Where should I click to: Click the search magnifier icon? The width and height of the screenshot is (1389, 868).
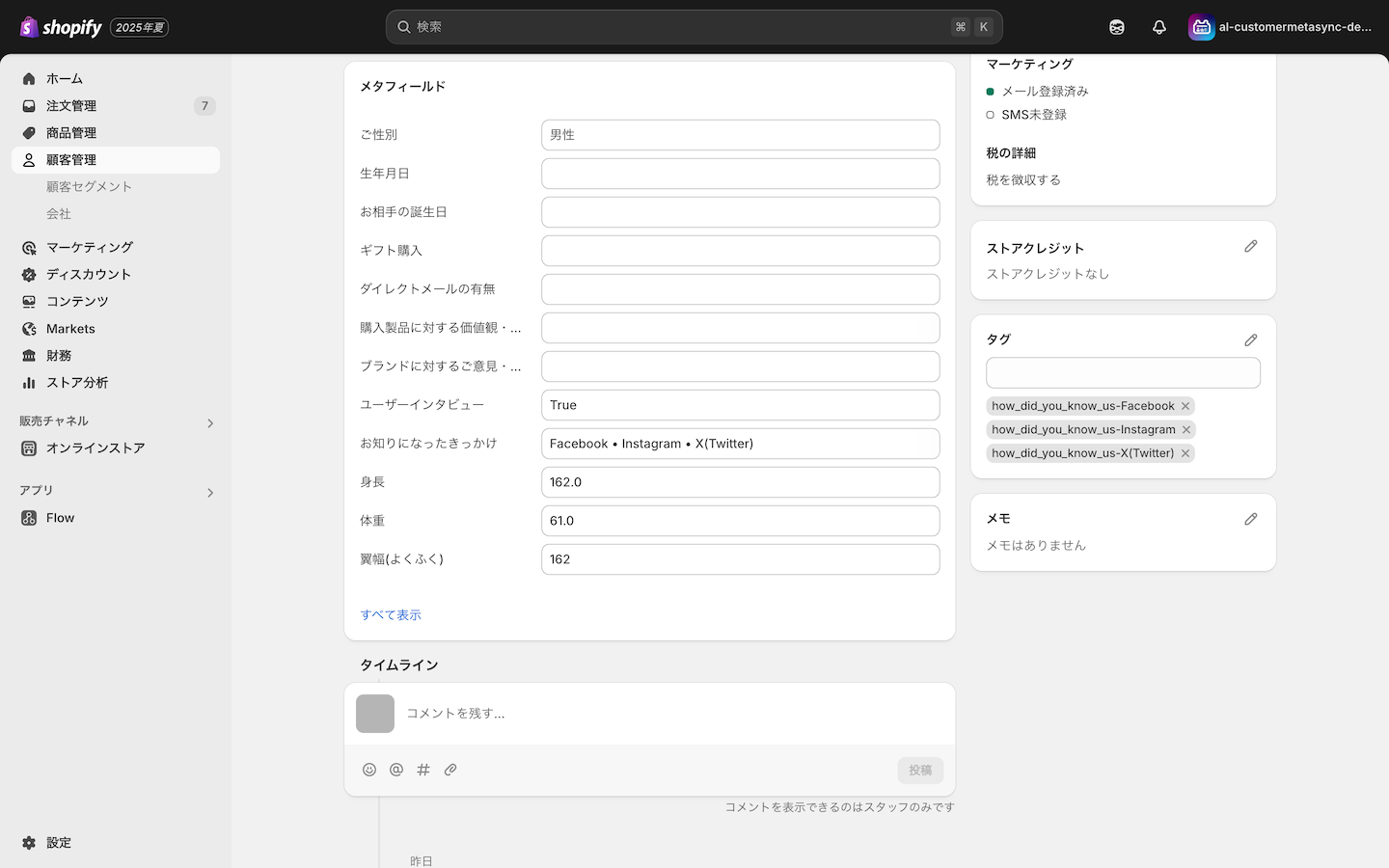pos(404,27)
